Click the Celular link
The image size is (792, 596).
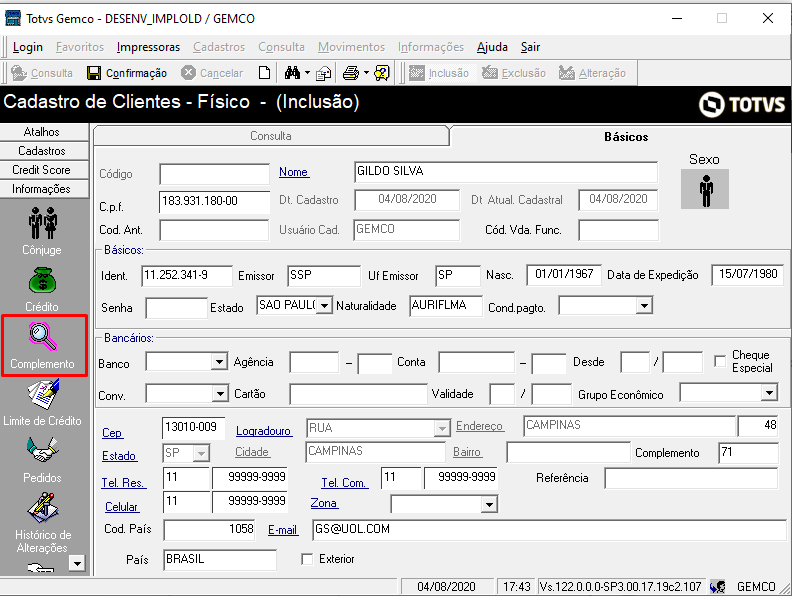(121, 507)
